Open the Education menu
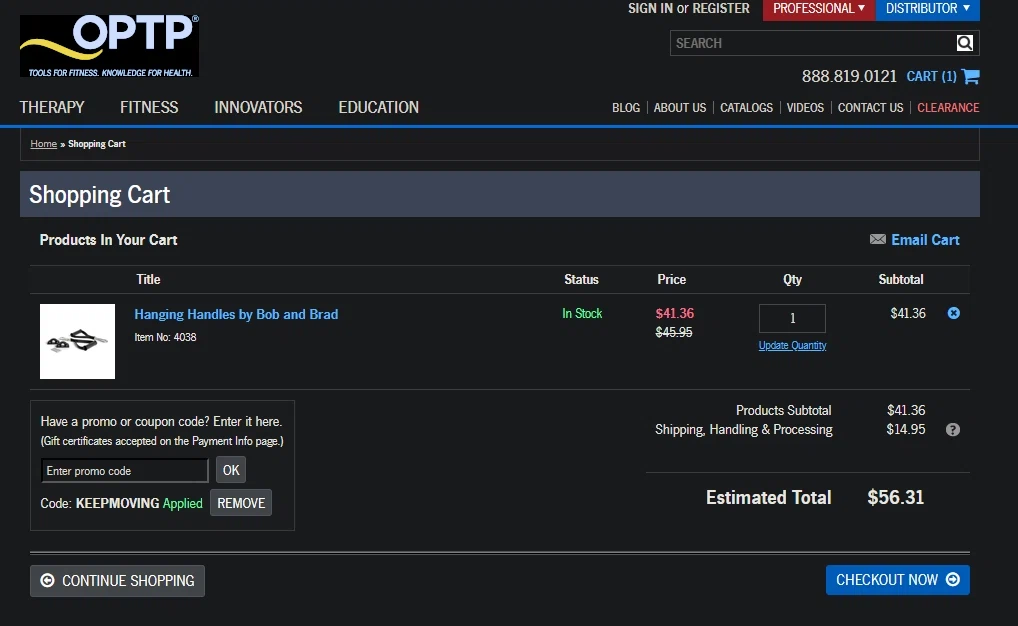This screenshot has height=626, width=1018. (x=379, y=107)
